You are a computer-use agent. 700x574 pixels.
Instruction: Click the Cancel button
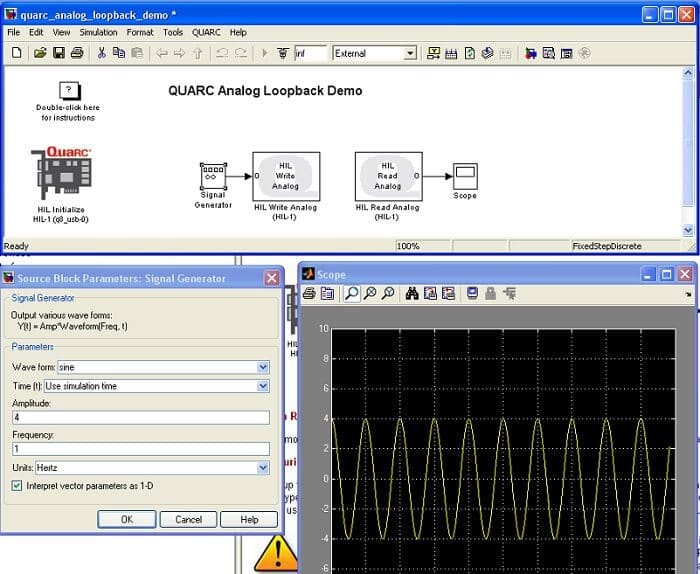click(x=188, y=519)
